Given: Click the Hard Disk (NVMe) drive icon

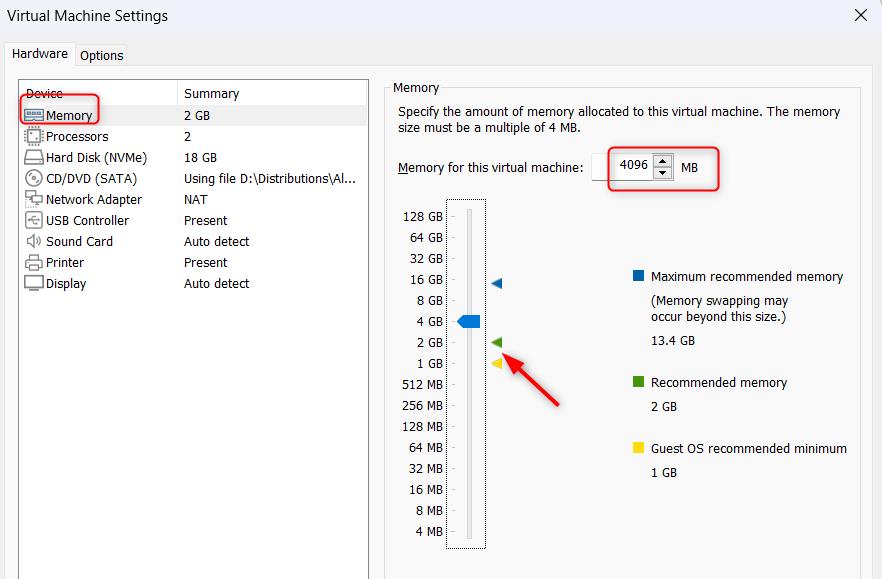Looking at the screenshot, I should 34,157.
